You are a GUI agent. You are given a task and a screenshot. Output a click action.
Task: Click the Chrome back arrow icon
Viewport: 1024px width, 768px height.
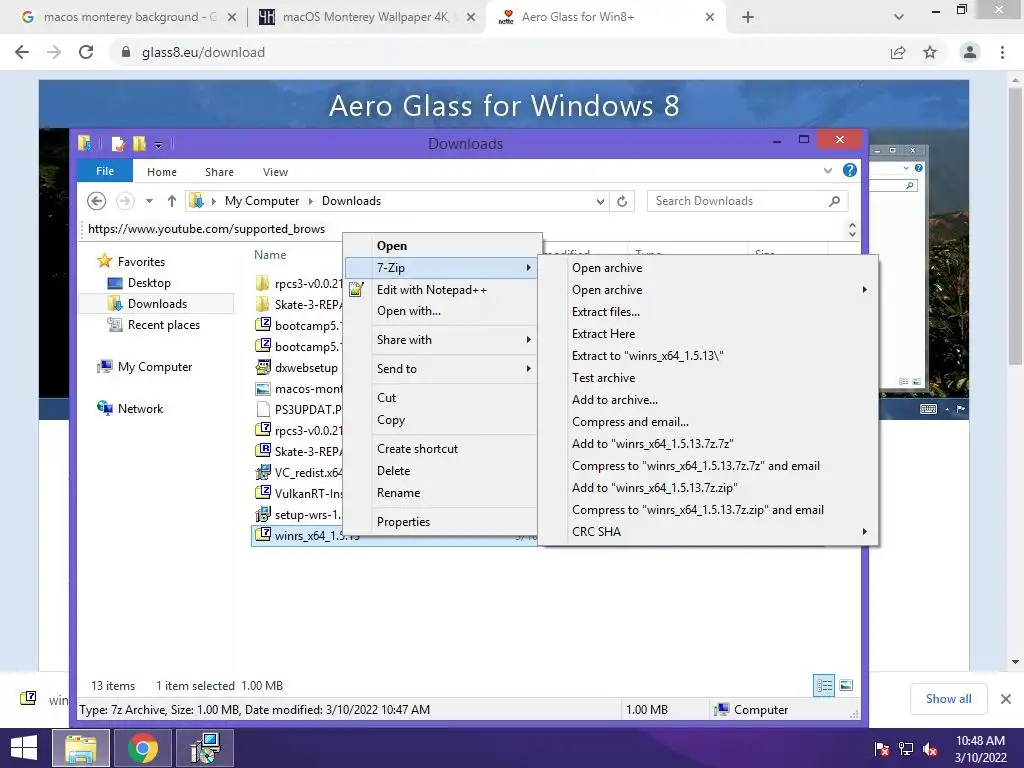click(22, 52)
